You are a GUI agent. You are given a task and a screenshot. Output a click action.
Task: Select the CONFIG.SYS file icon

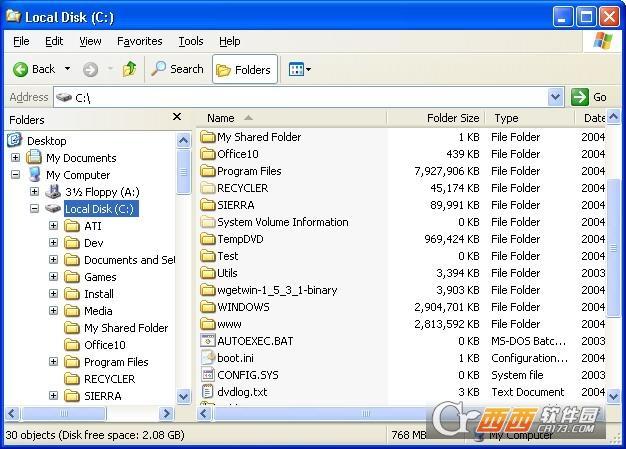[x=208, y=375]
